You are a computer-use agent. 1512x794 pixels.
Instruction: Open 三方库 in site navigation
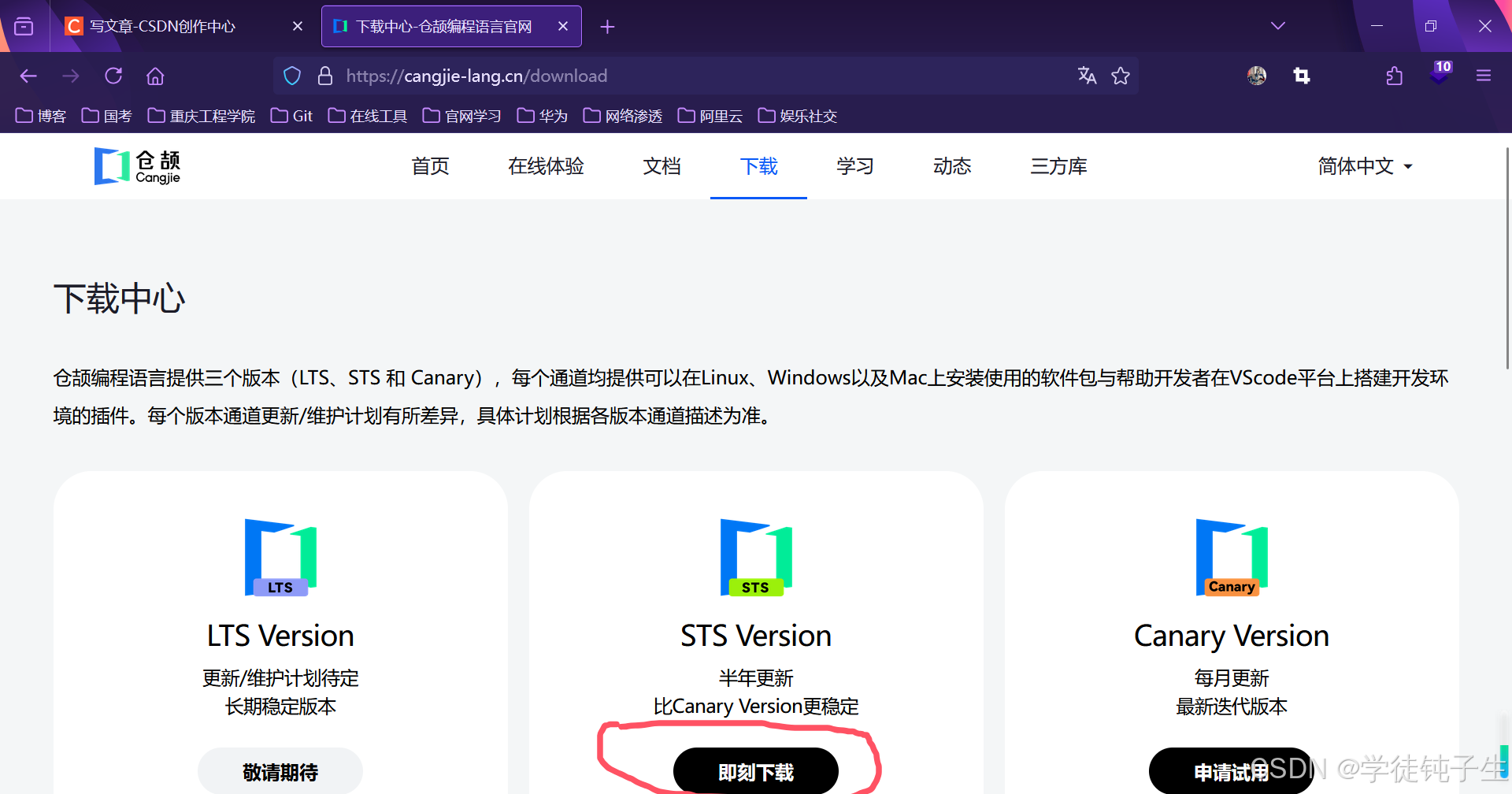tap(1058, 166)
